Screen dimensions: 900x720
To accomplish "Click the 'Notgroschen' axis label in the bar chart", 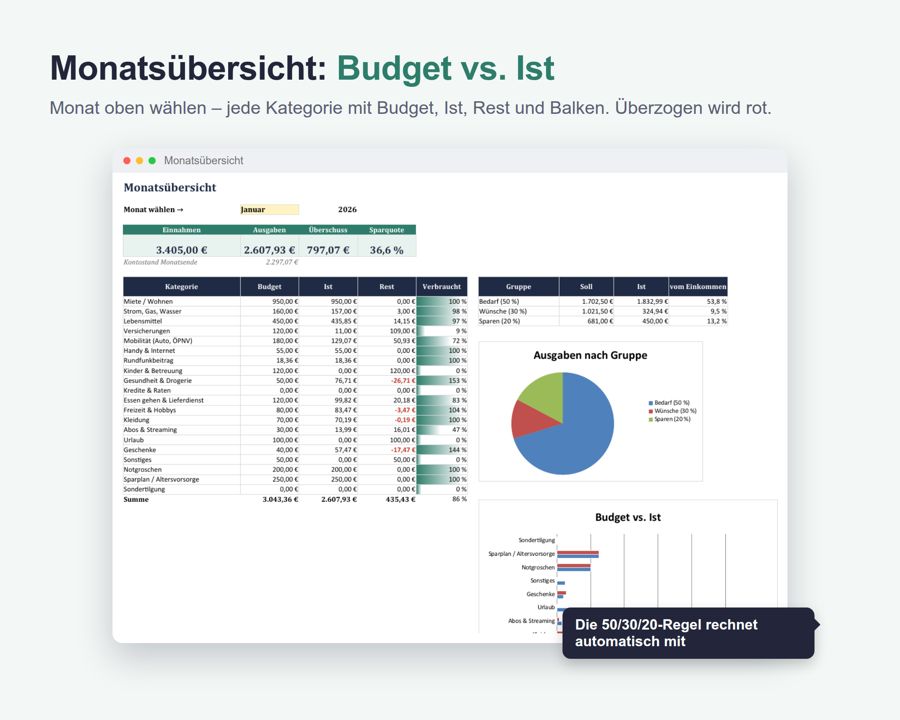I will coord(538,567).
